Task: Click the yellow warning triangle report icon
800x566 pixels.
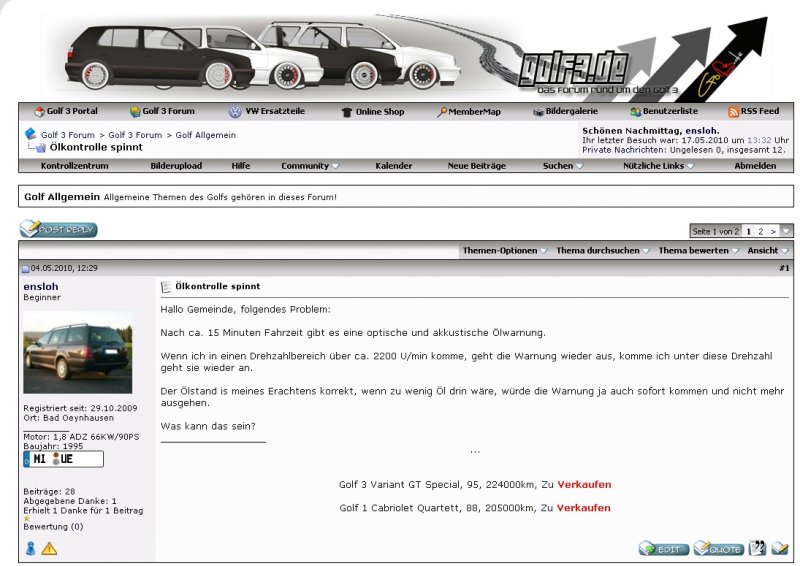Action: point(50,548)
